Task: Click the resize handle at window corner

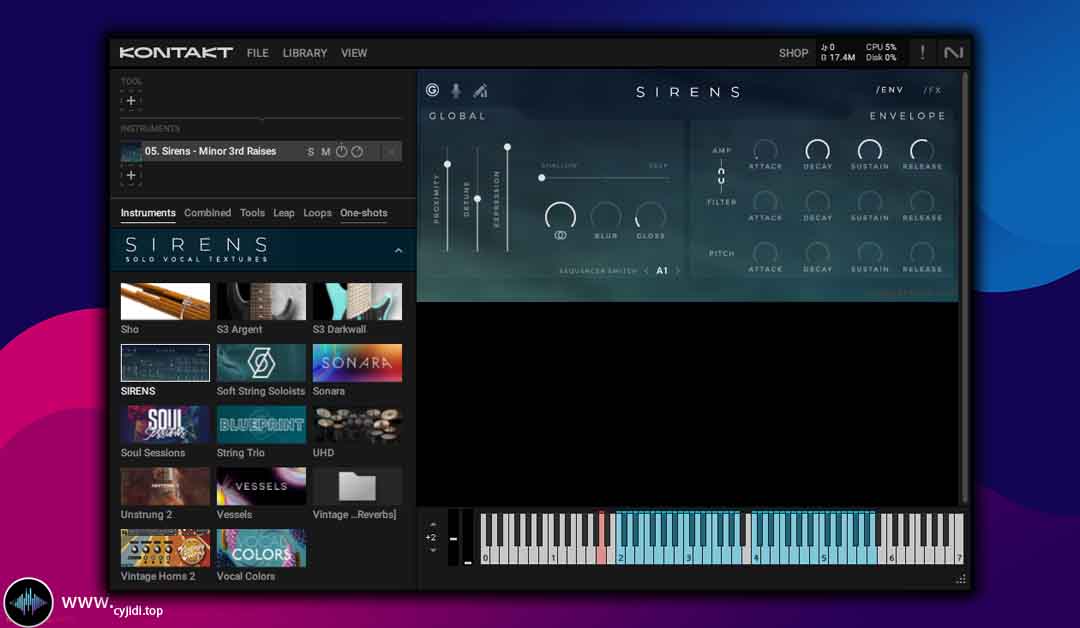Action: (961, 578)
